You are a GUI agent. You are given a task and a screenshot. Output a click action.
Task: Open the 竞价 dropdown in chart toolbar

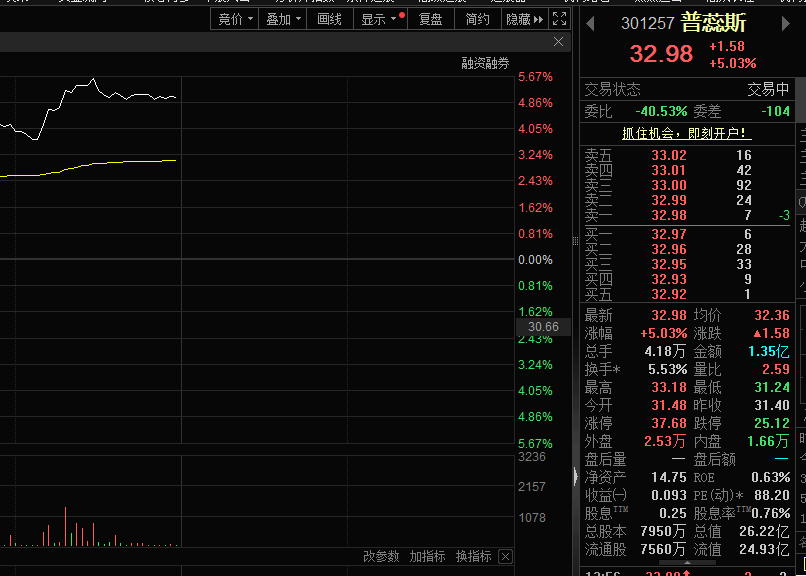[x=234, y=20]
